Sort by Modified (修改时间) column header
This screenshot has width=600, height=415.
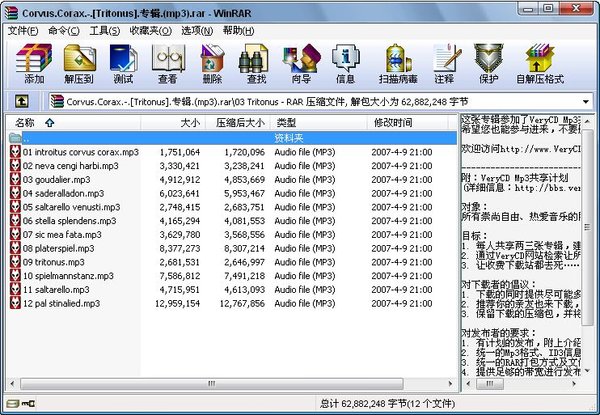tap(407, 123)
